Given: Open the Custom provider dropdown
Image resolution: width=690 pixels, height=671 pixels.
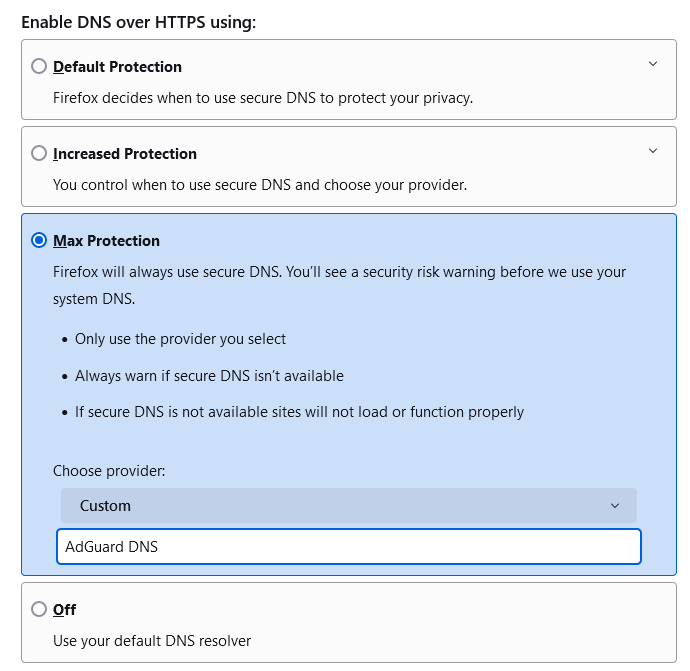Looking at the screenshot, I should point(348,506).
